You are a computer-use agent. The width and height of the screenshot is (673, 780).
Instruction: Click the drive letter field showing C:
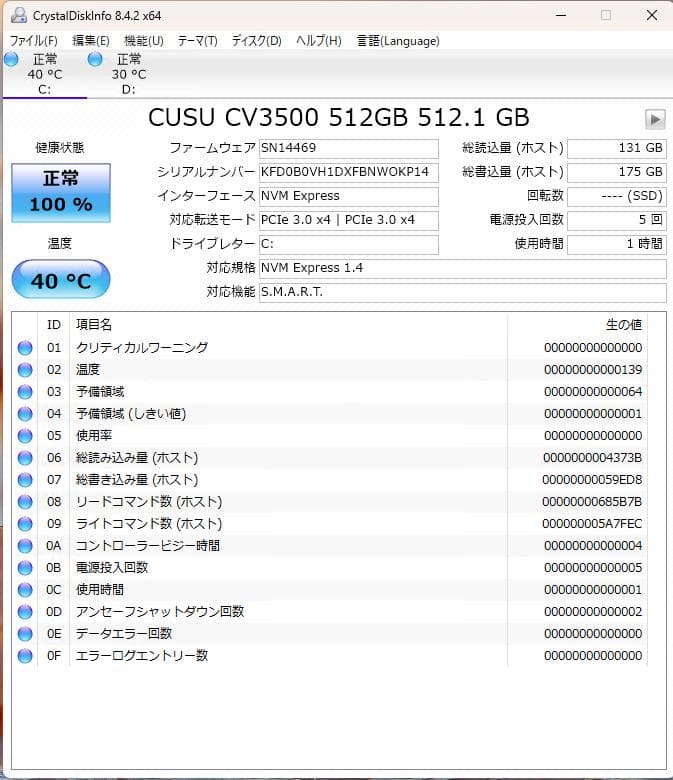349,244
